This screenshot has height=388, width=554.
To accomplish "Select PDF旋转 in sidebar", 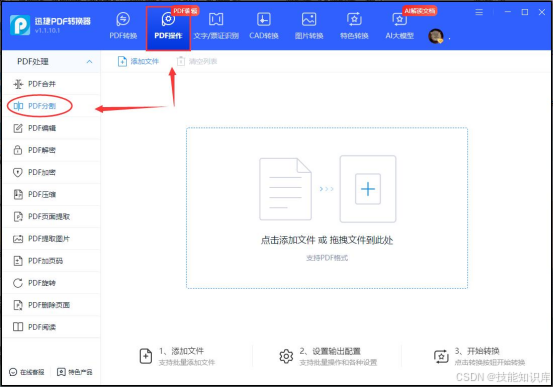I will [x=51, y=283].
